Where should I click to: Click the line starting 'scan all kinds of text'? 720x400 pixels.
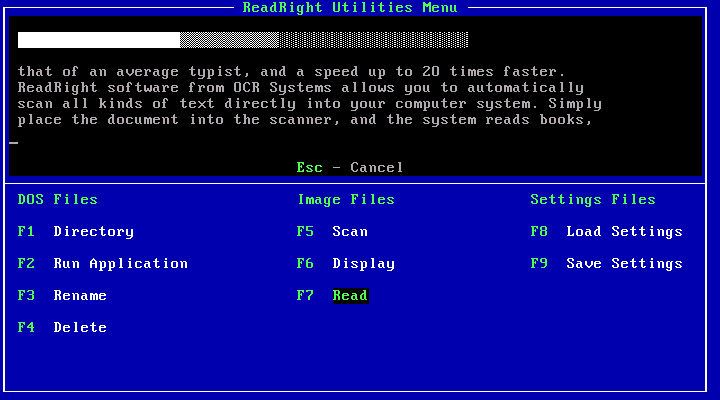pyautogui.click(x=310, y=104)
